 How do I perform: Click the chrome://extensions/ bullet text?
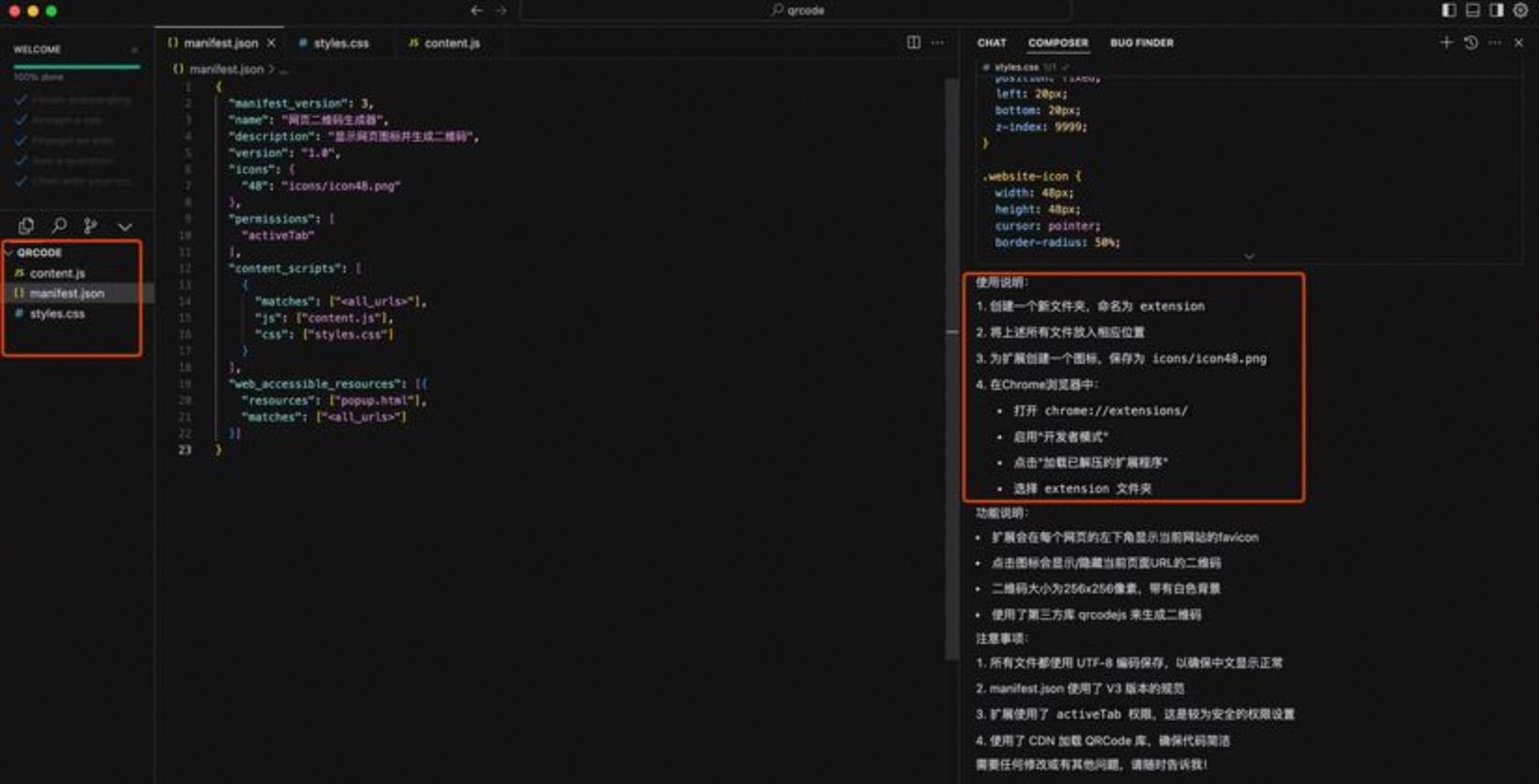point(1100,411)
